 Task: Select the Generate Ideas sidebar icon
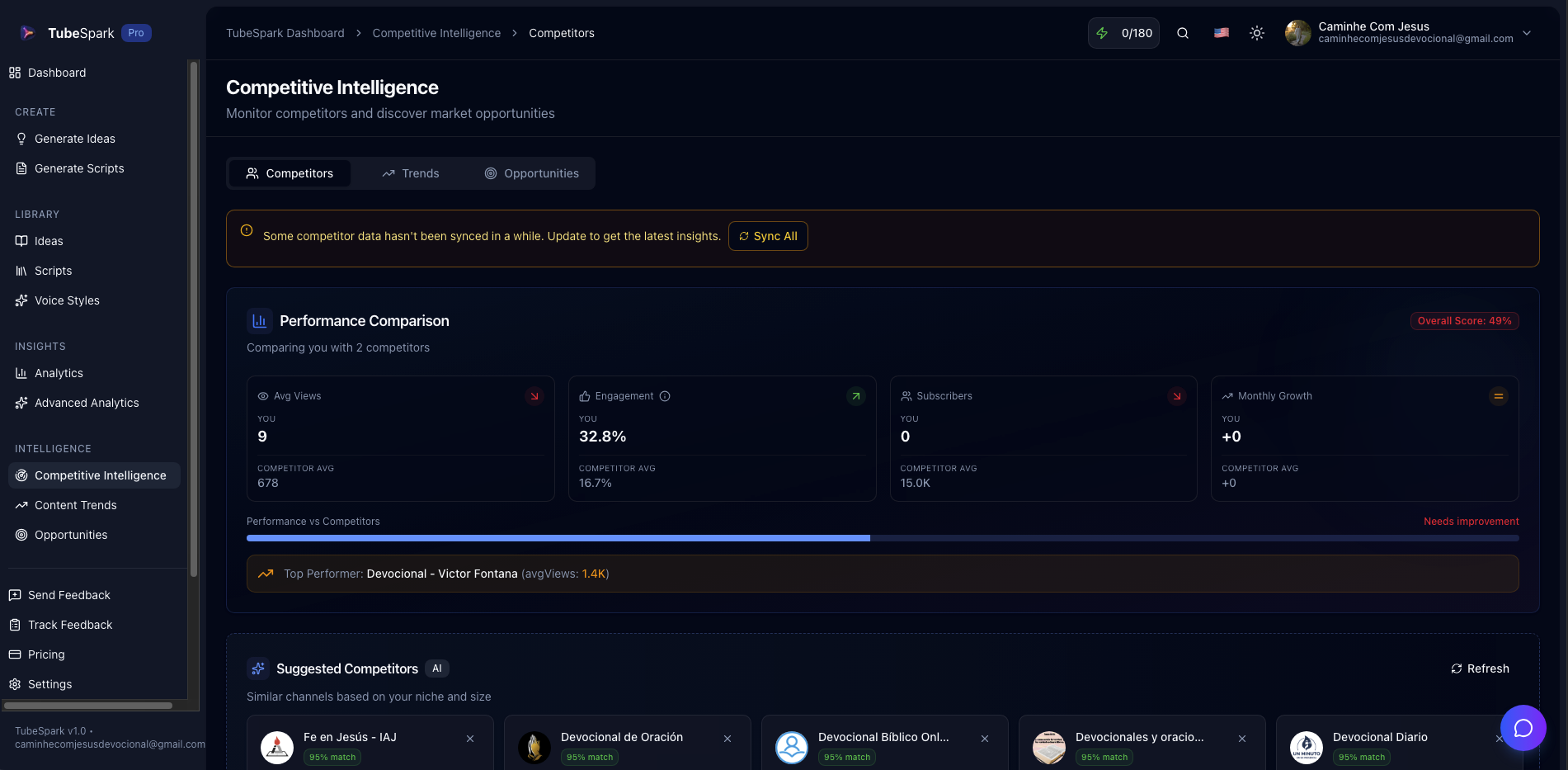click(x=21, y=139)
